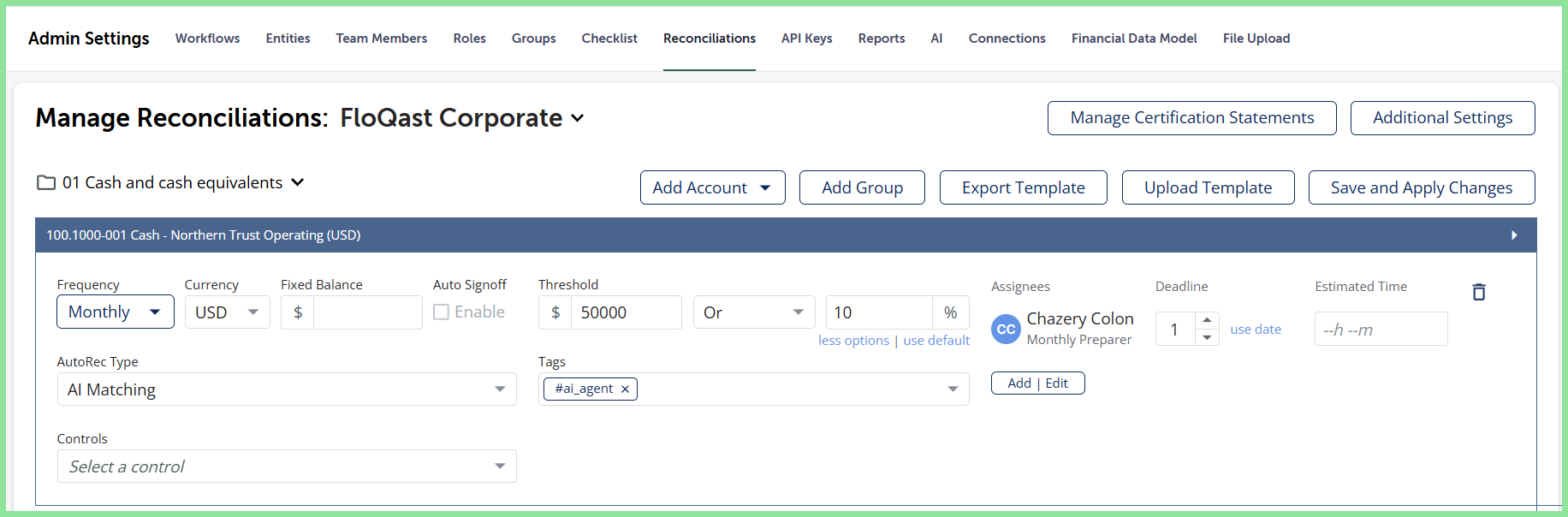Remove the #ai_agent tag
1568x517 pixels.
[625, 389]
